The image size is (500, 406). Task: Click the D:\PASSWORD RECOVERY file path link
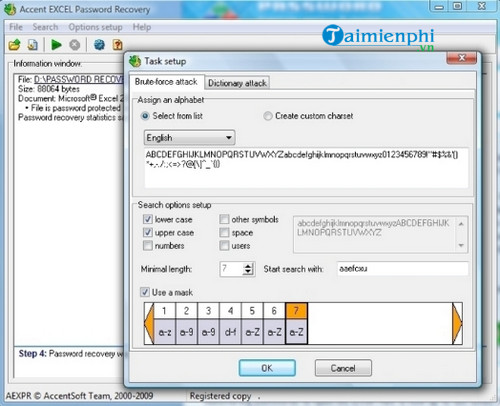[x=79, y=79]
